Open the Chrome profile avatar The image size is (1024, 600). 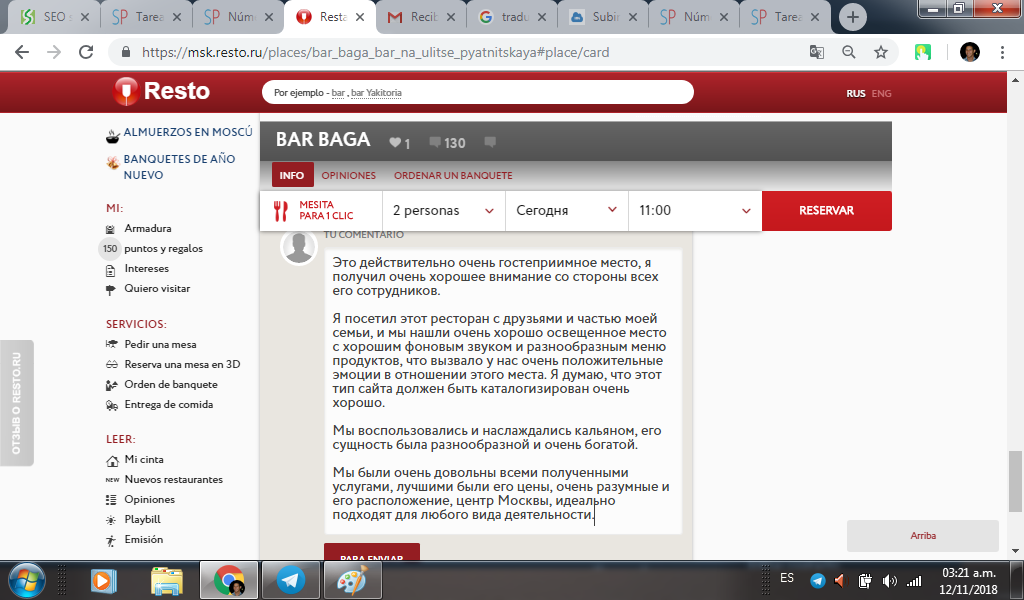click(x=970, y=52)
